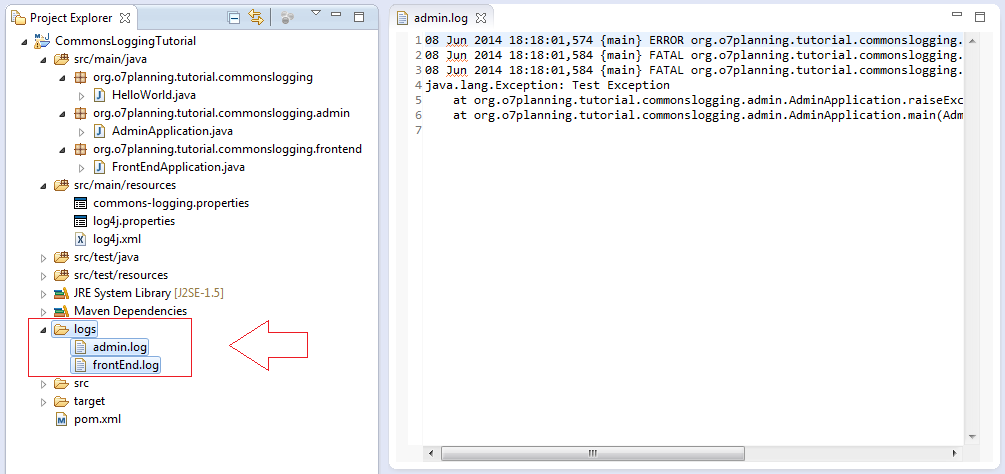Image resolution: width=1005 pixels, height=474 pixels.
Task: Expand the HelloWorld.java node
Action: (81, 95)
